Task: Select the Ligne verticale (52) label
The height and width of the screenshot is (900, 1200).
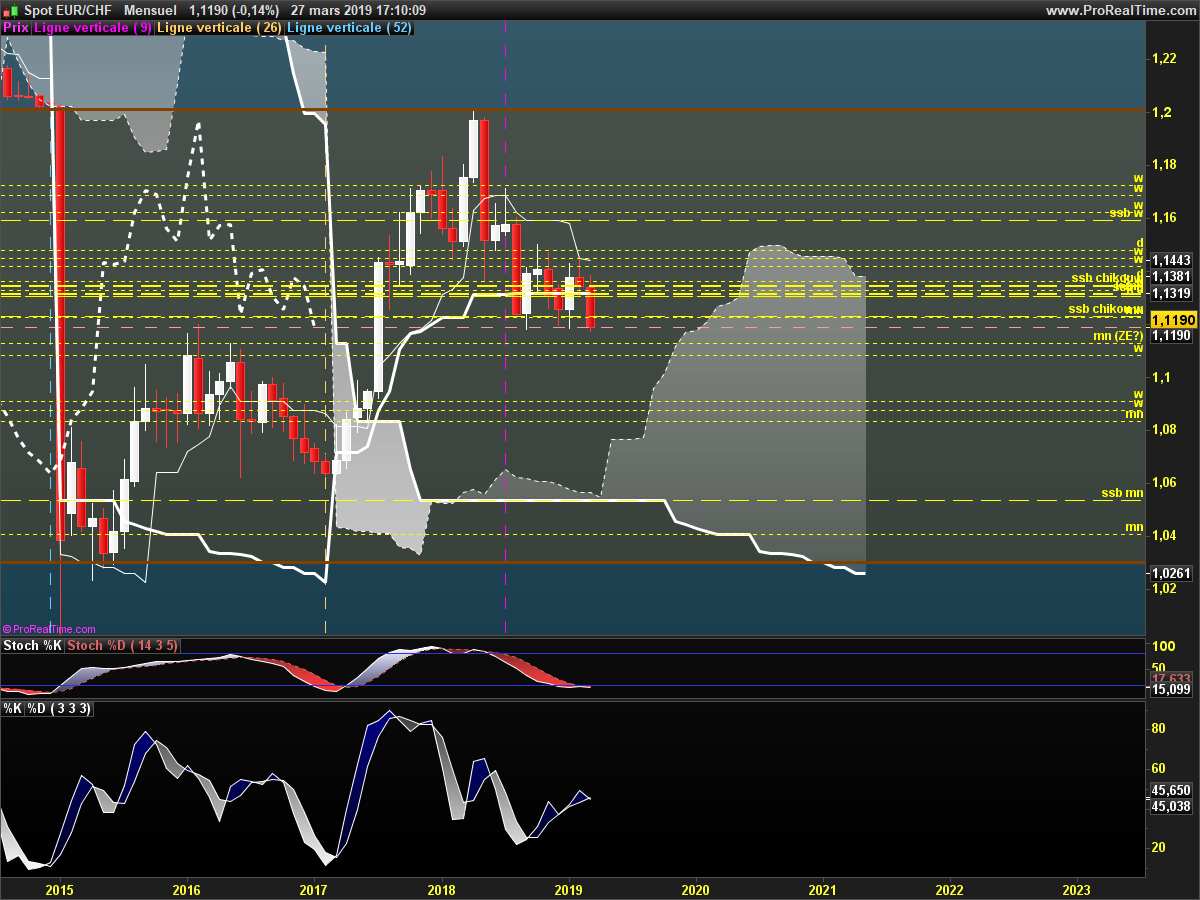Action: [350, 28]
